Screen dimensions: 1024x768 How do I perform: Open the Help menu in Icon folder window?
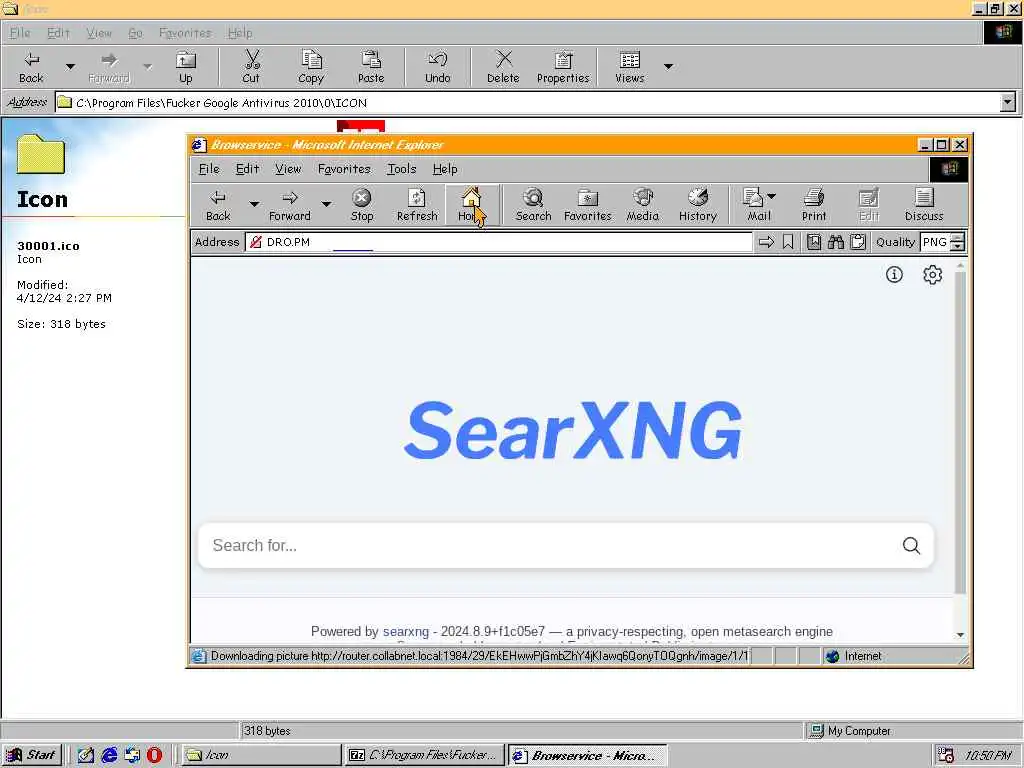click(240, 33)
